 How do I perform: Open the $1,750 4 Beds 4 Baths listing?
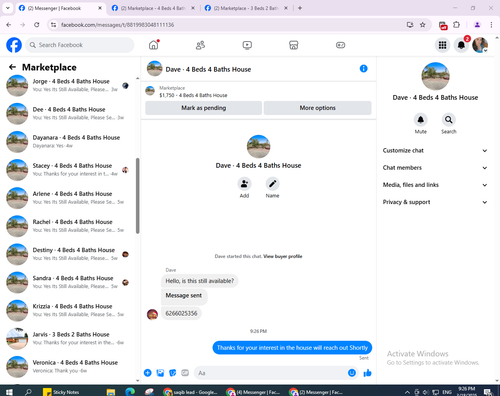coord(193,95)
